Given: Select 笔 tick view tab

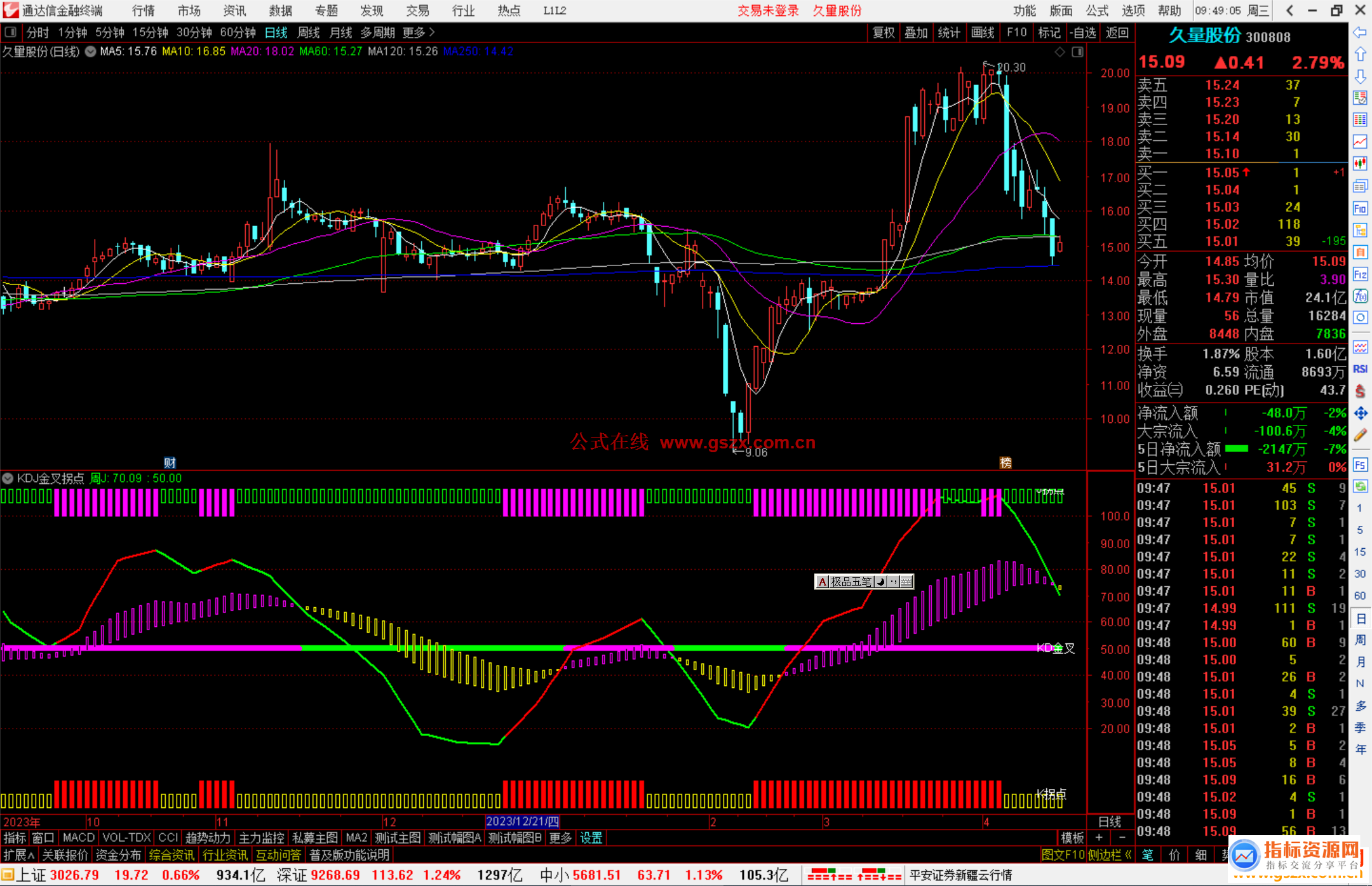Looking at the screenshot, I should click(x=1148, y=855).
